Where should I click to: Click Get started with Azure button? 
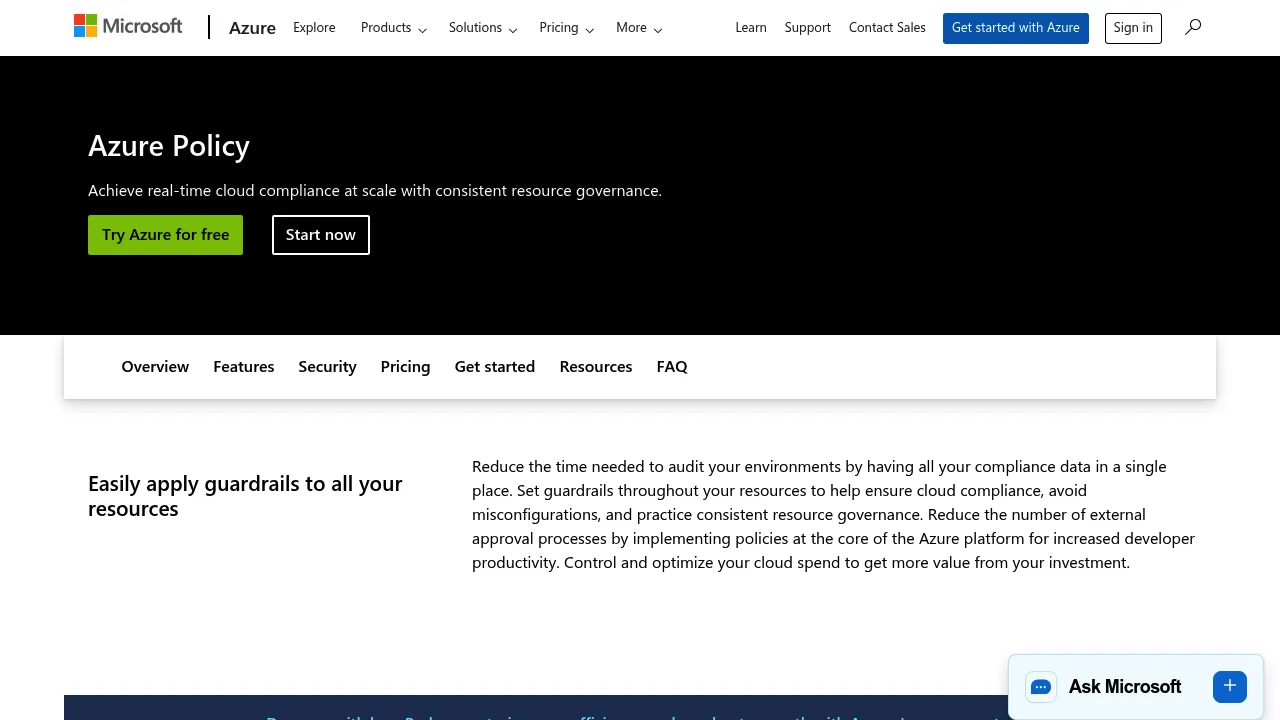coord(1016,28)
